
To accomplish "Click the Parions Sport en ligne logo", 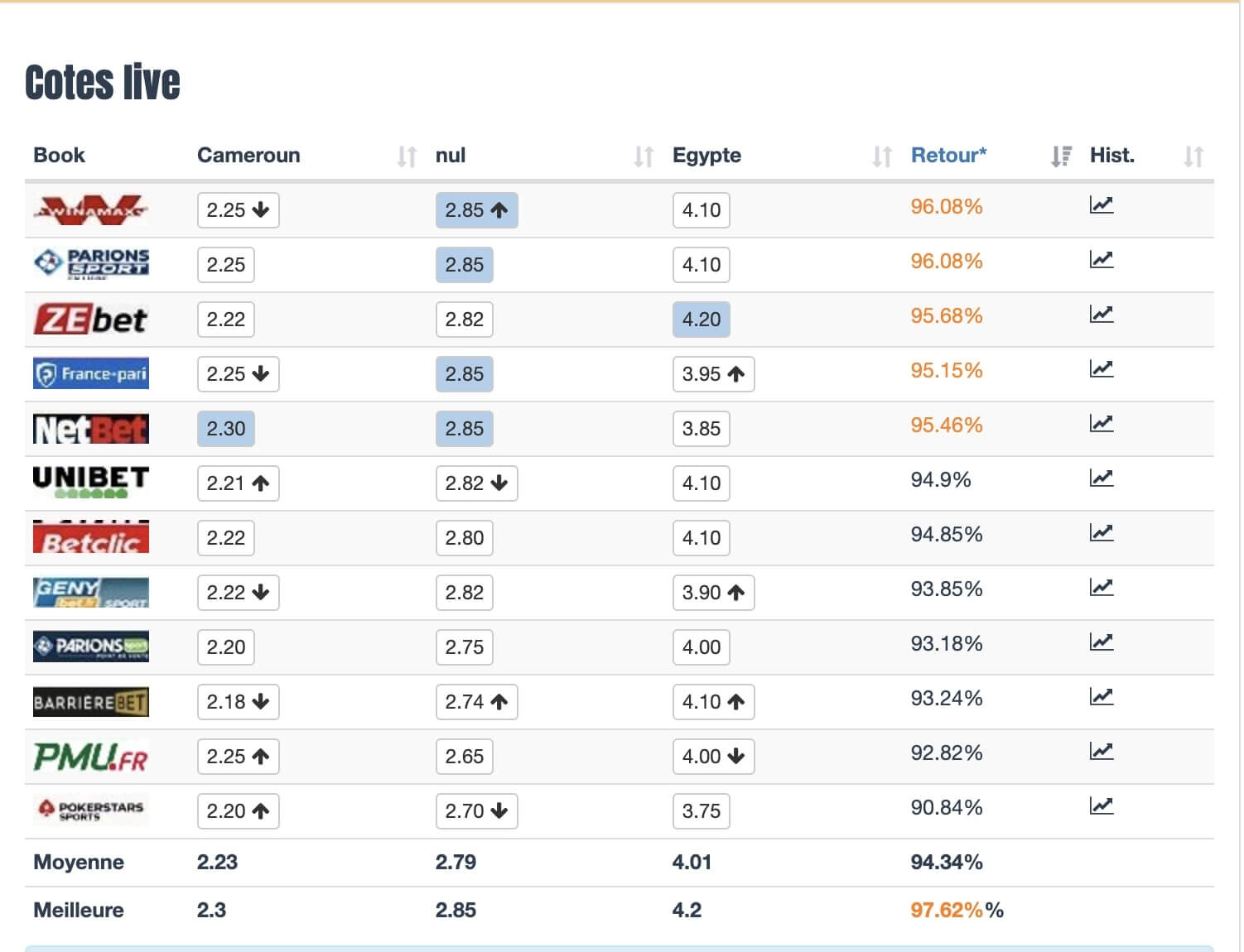I will (91, 264).
